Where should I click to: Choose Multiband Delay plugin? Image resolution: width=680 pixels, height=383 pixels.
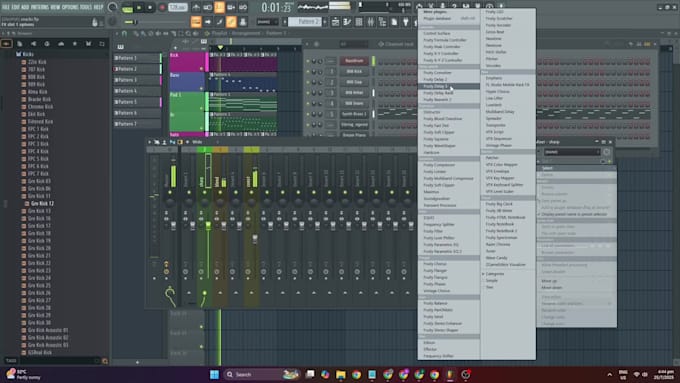click(x=507, y=111)
